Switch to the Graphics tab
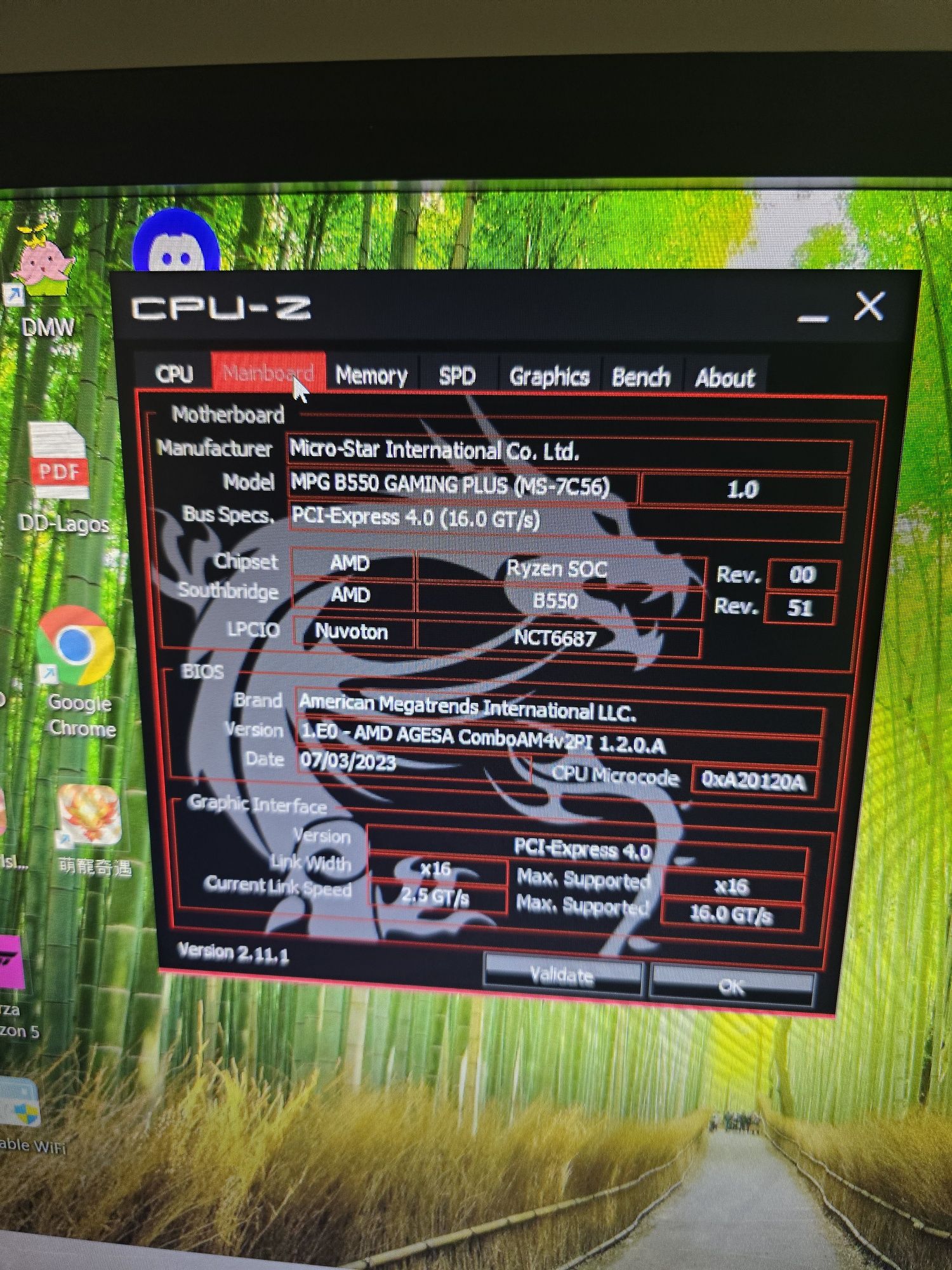Screen dimensions: 952x1270 tap(550, 377)
